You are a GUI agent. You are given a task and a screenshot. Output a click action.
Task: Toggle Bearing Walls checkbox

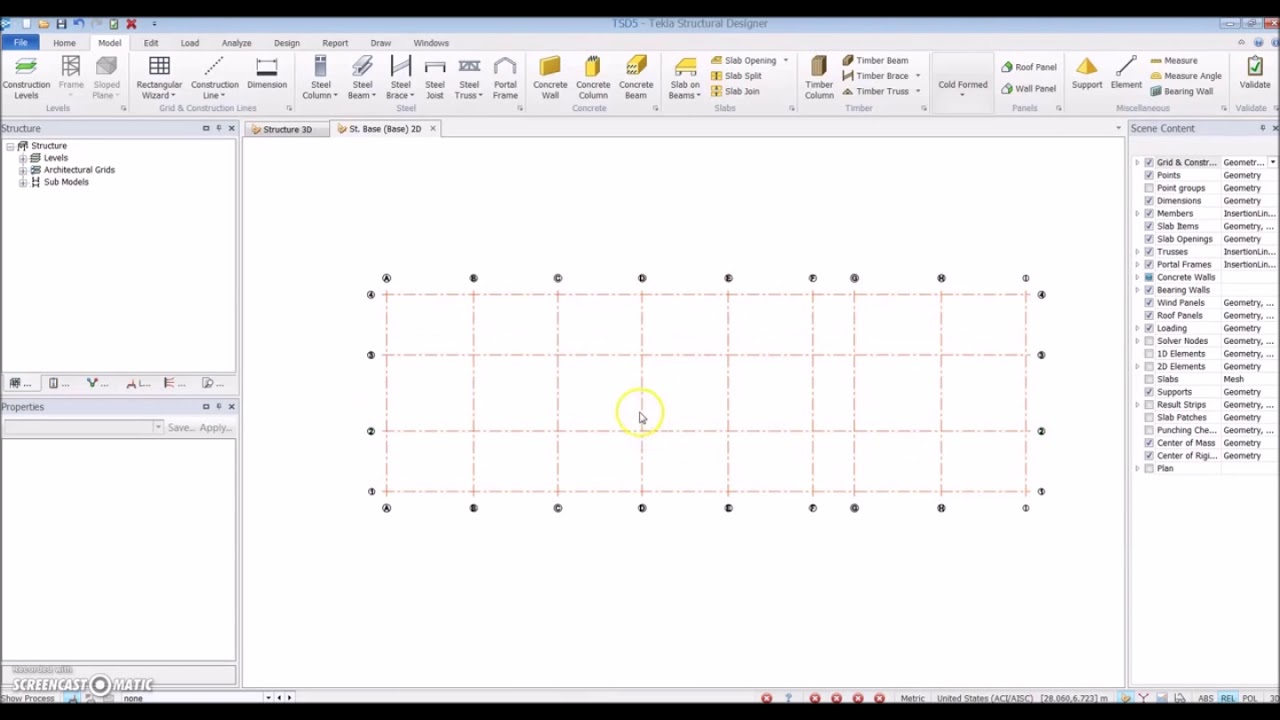(x=1148, y=290)
